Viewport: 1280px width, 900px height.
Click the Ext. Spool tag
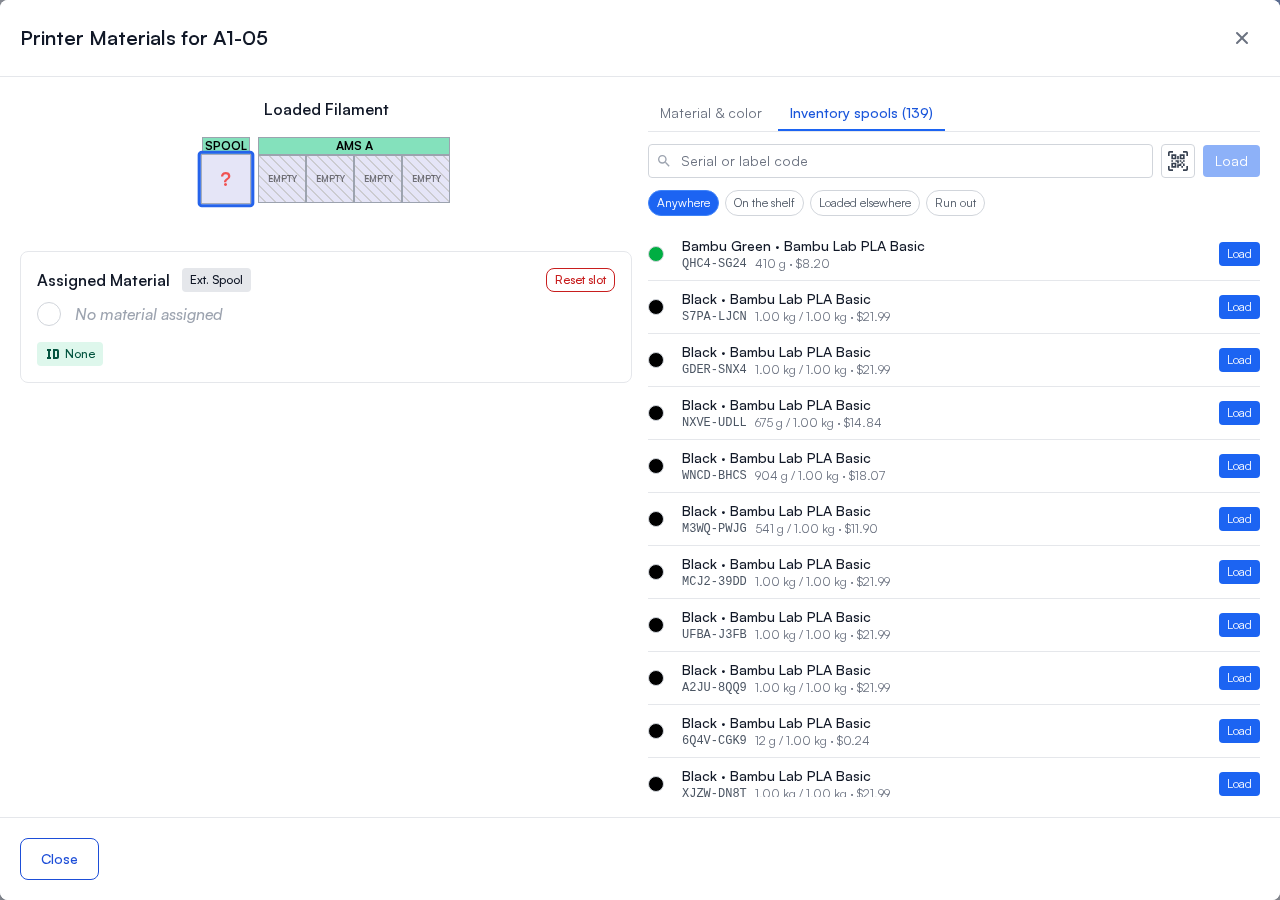coord(216,280)
